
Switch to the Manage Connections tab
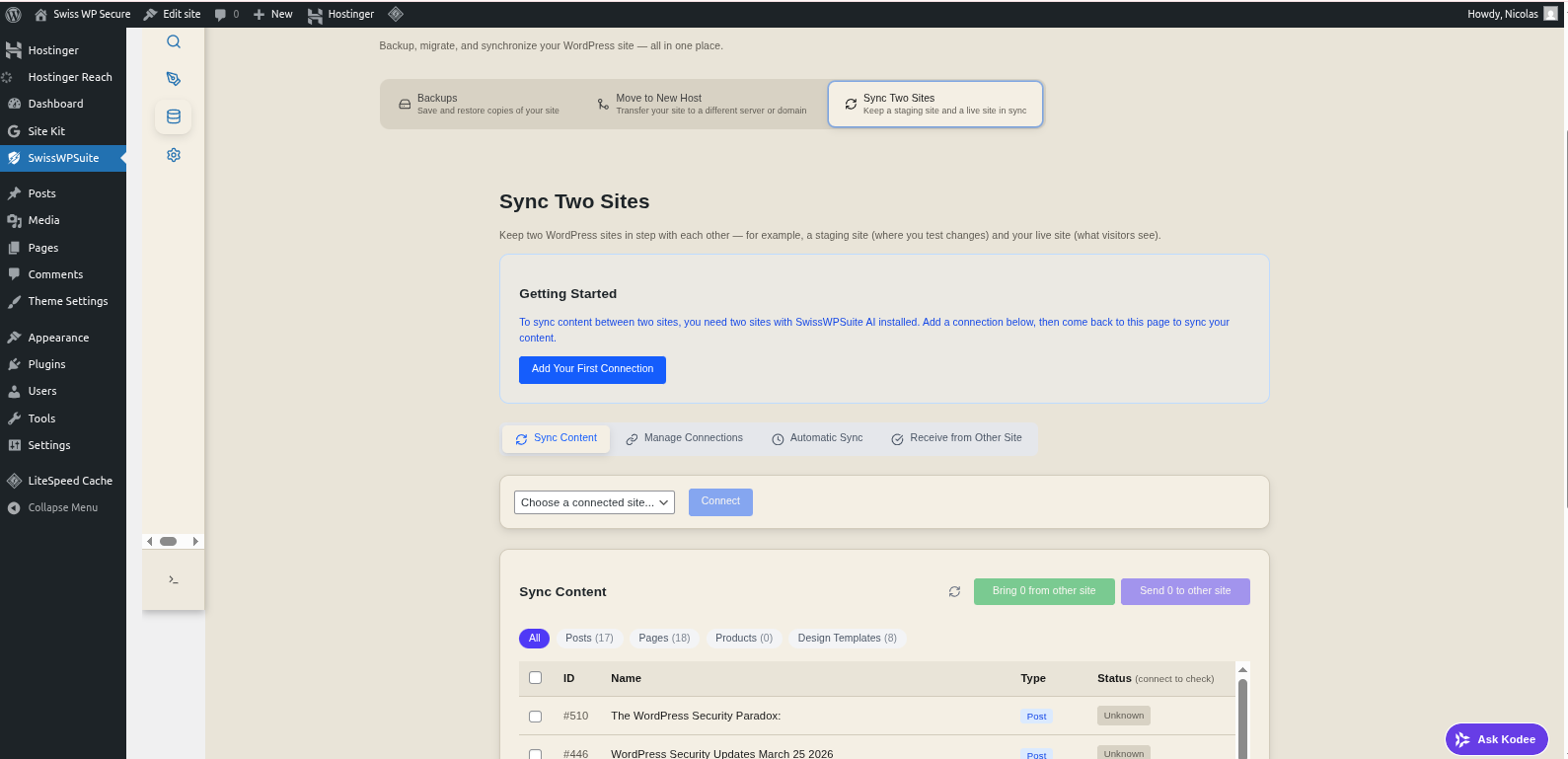pyautogui.click(x=684, y=438)
